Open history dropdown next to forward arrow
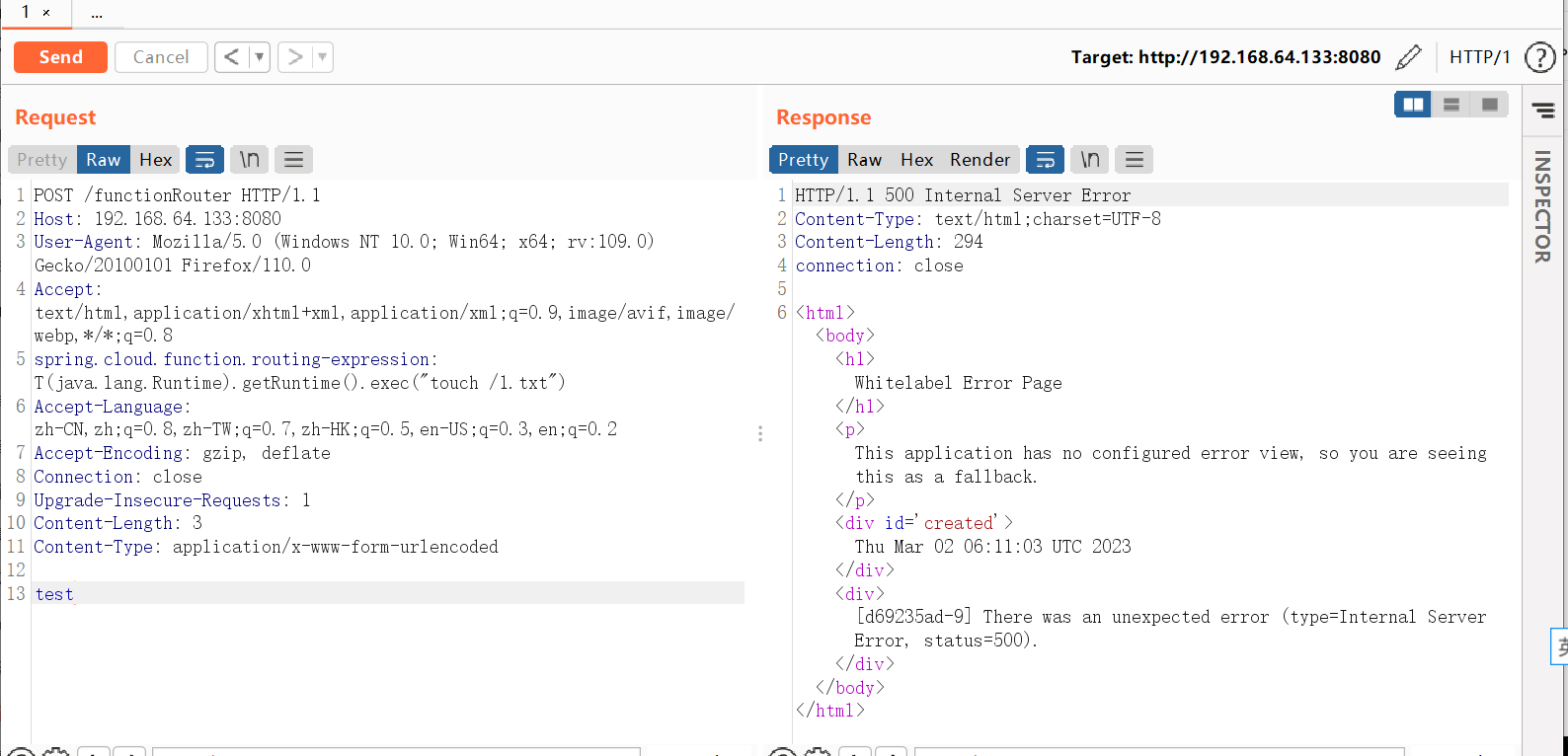 point(323,57)
